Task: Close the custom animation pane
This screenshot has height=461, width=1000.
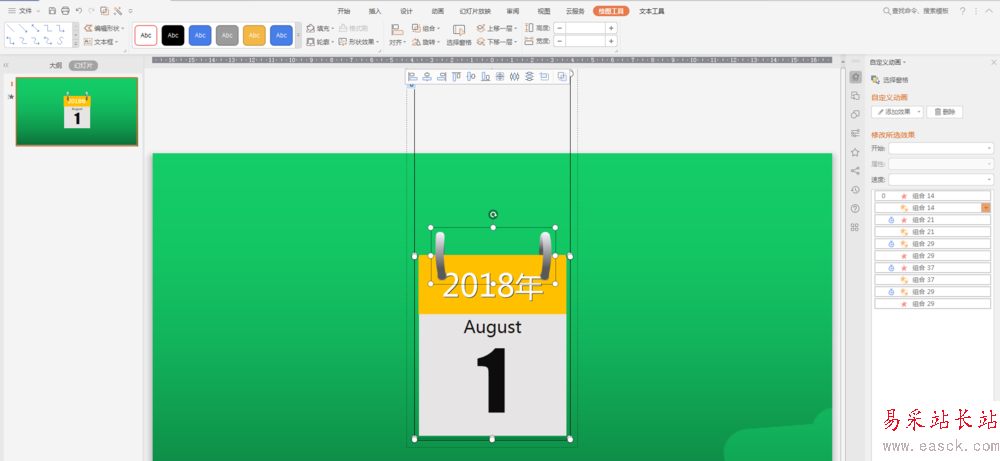Action: click(994, 62)
